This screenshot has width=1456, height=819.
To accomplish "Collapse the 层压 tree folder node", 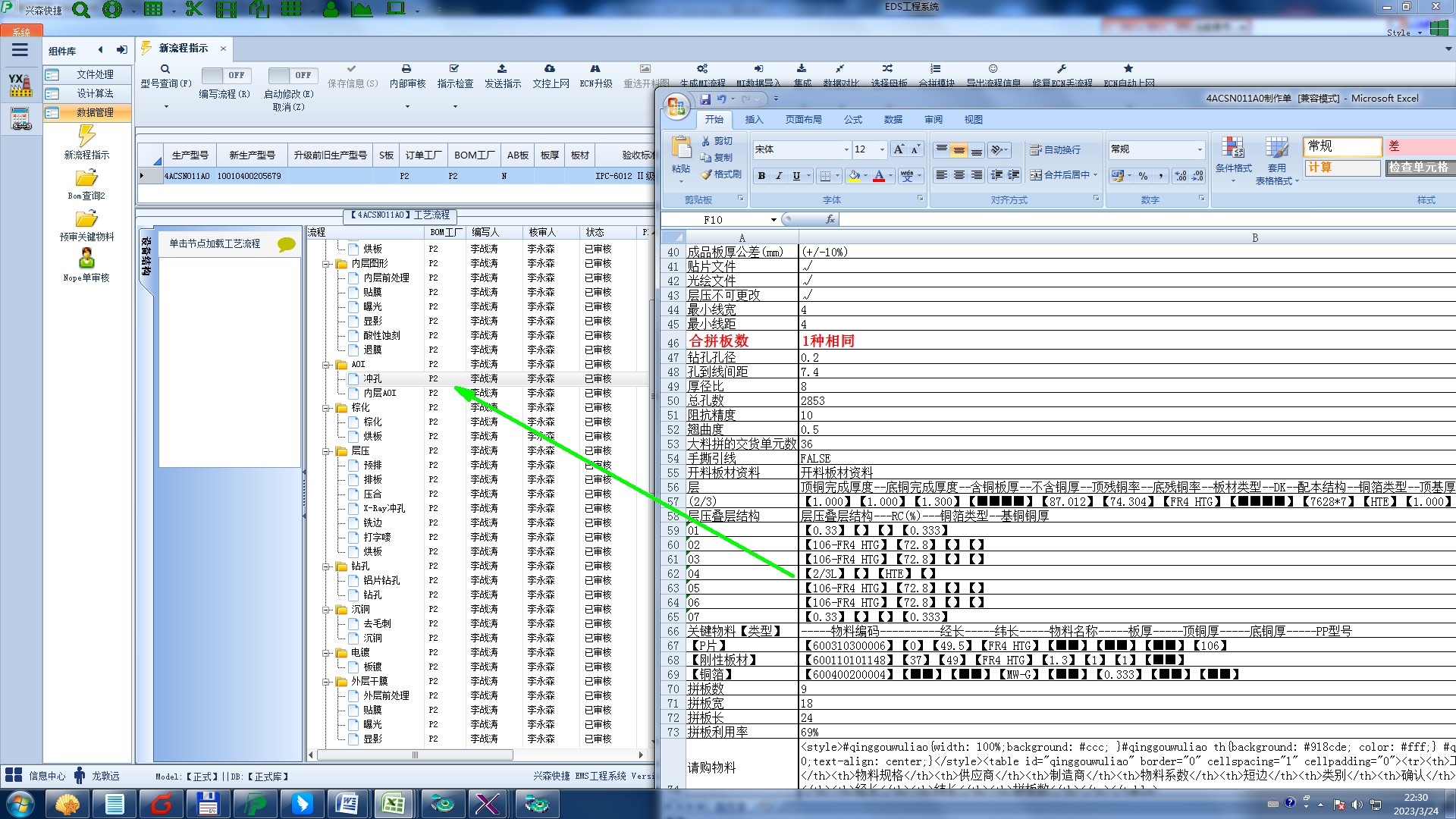I will (x=327, y=451).
